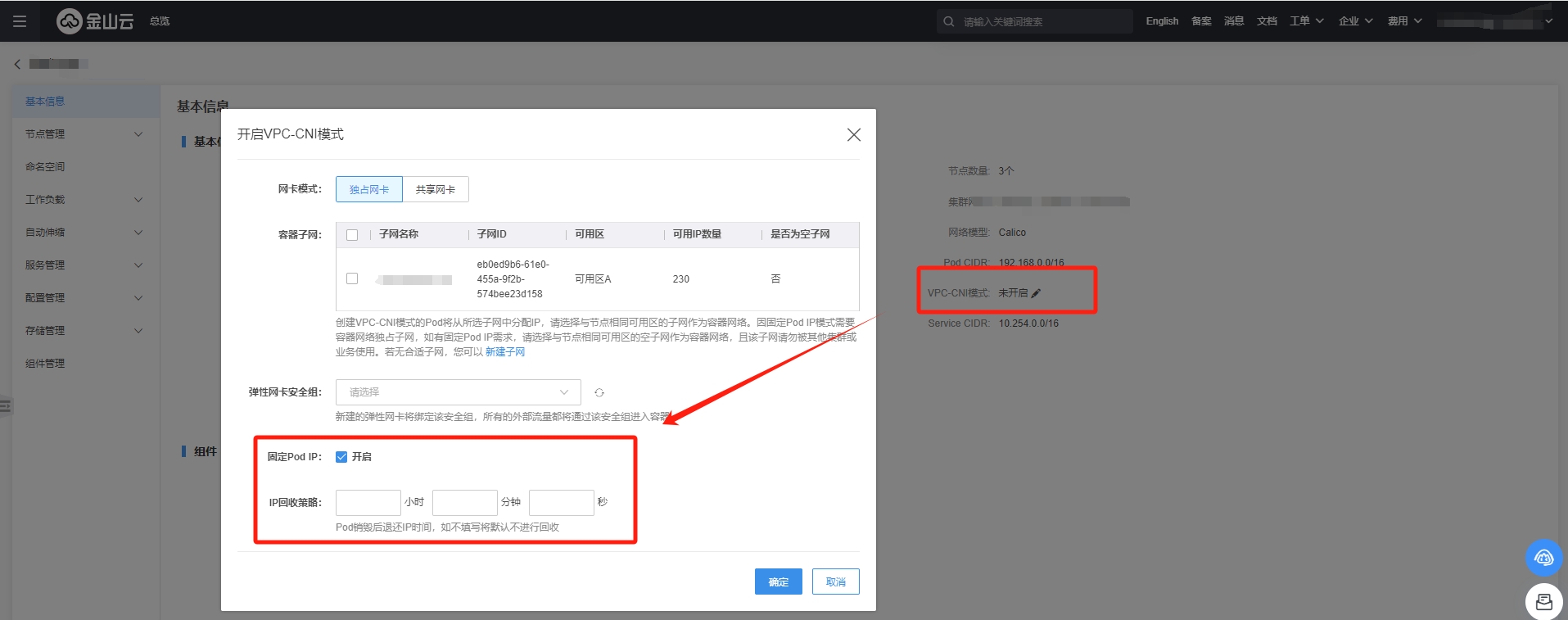Viewport: 1568px width, 620px height.
Task: Expand the 工单 dropdown in top bar
Action: tap(1306, 21)
